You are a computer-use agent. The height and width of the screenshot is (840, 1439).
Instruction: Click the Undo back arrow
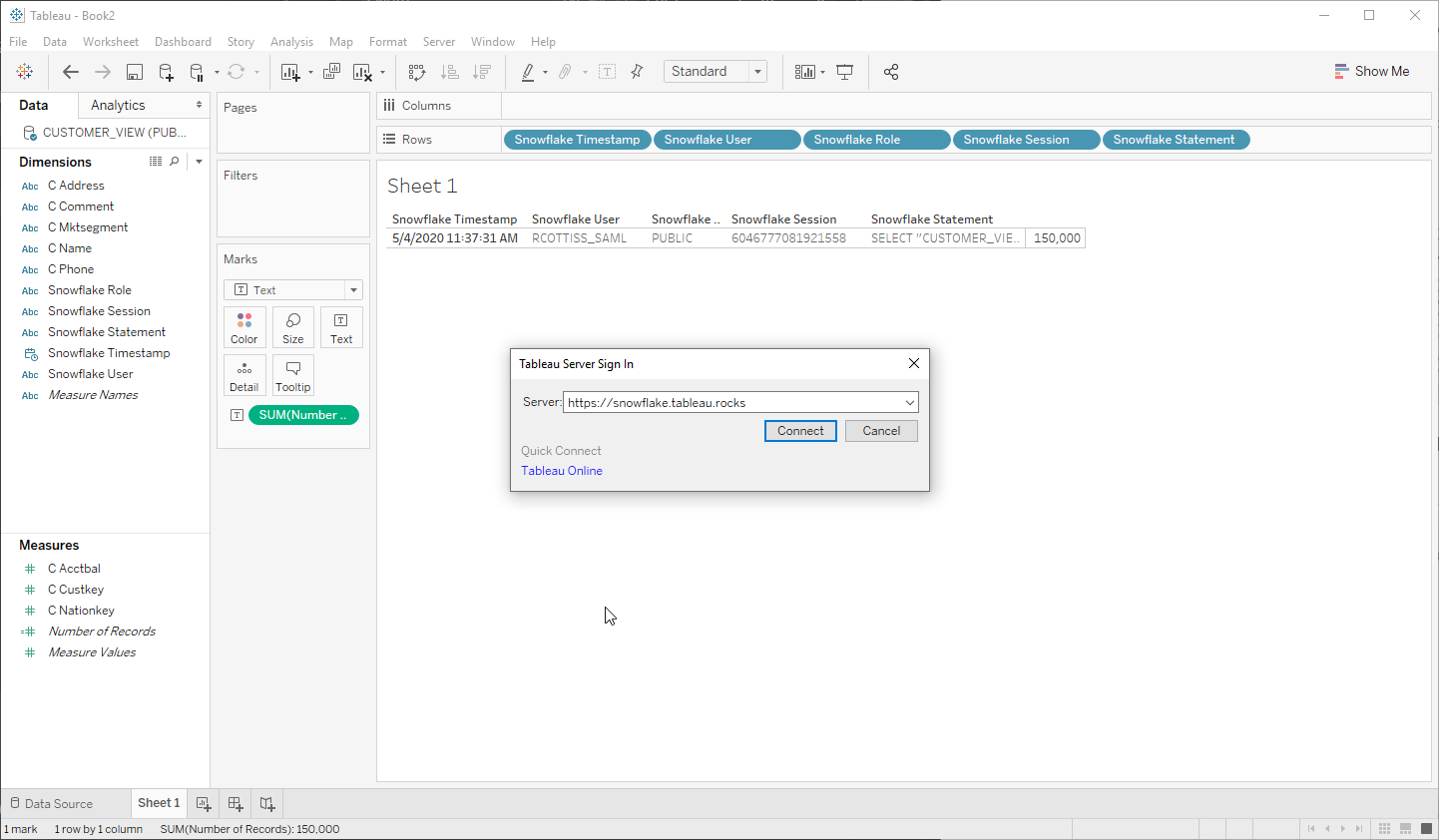coord(70,72)
